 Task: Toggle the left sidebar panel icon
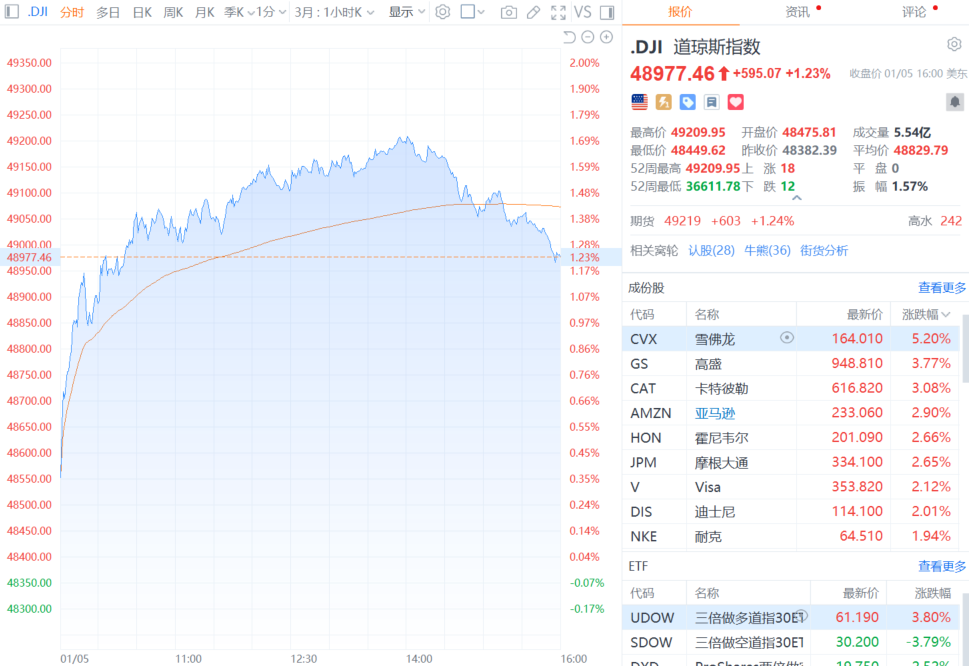click(12, 12)
